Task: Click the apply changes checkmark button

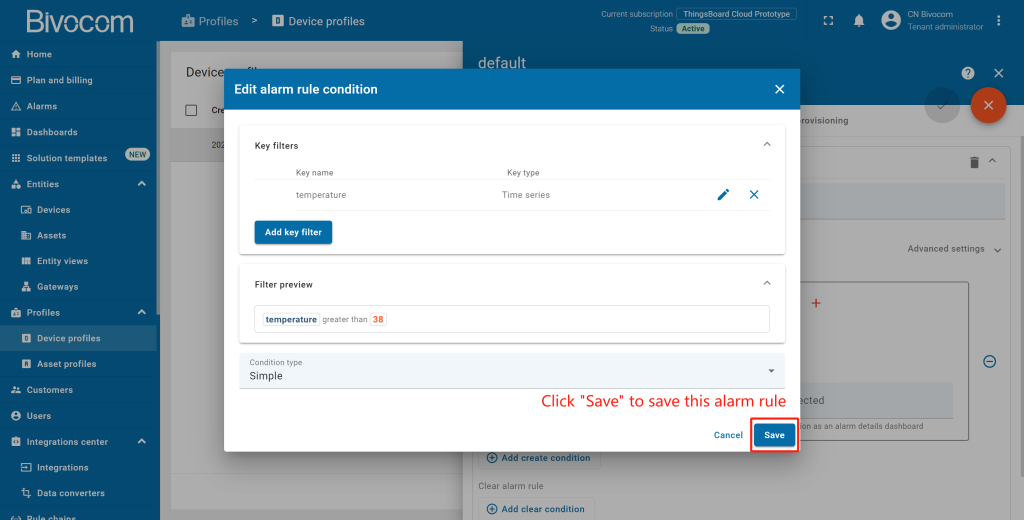Action: tap(942, 105)
